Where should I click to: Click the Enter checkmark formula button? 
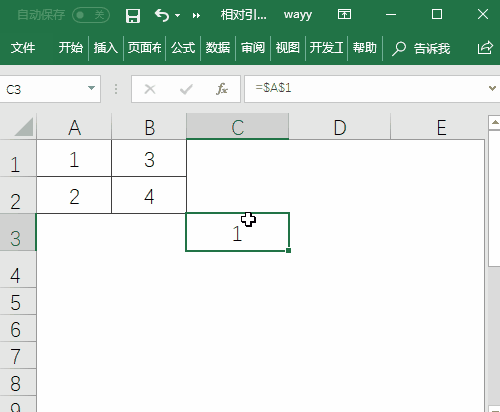coord(186,89)
